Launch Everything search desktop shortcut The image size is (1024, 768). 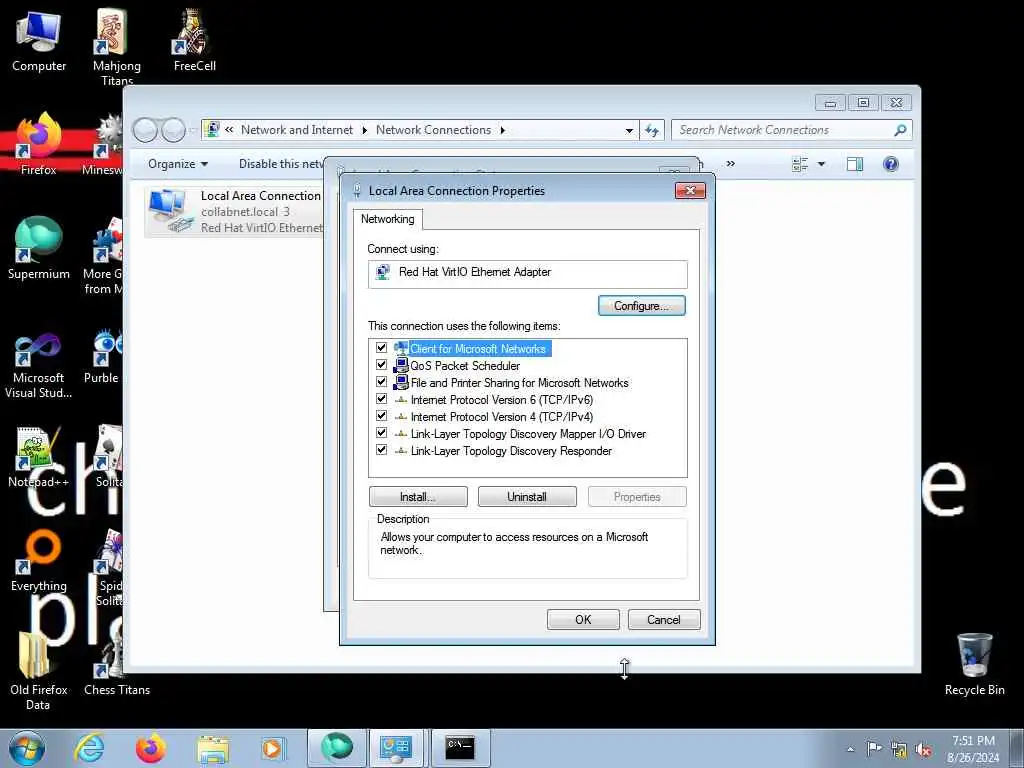[39, 560]
